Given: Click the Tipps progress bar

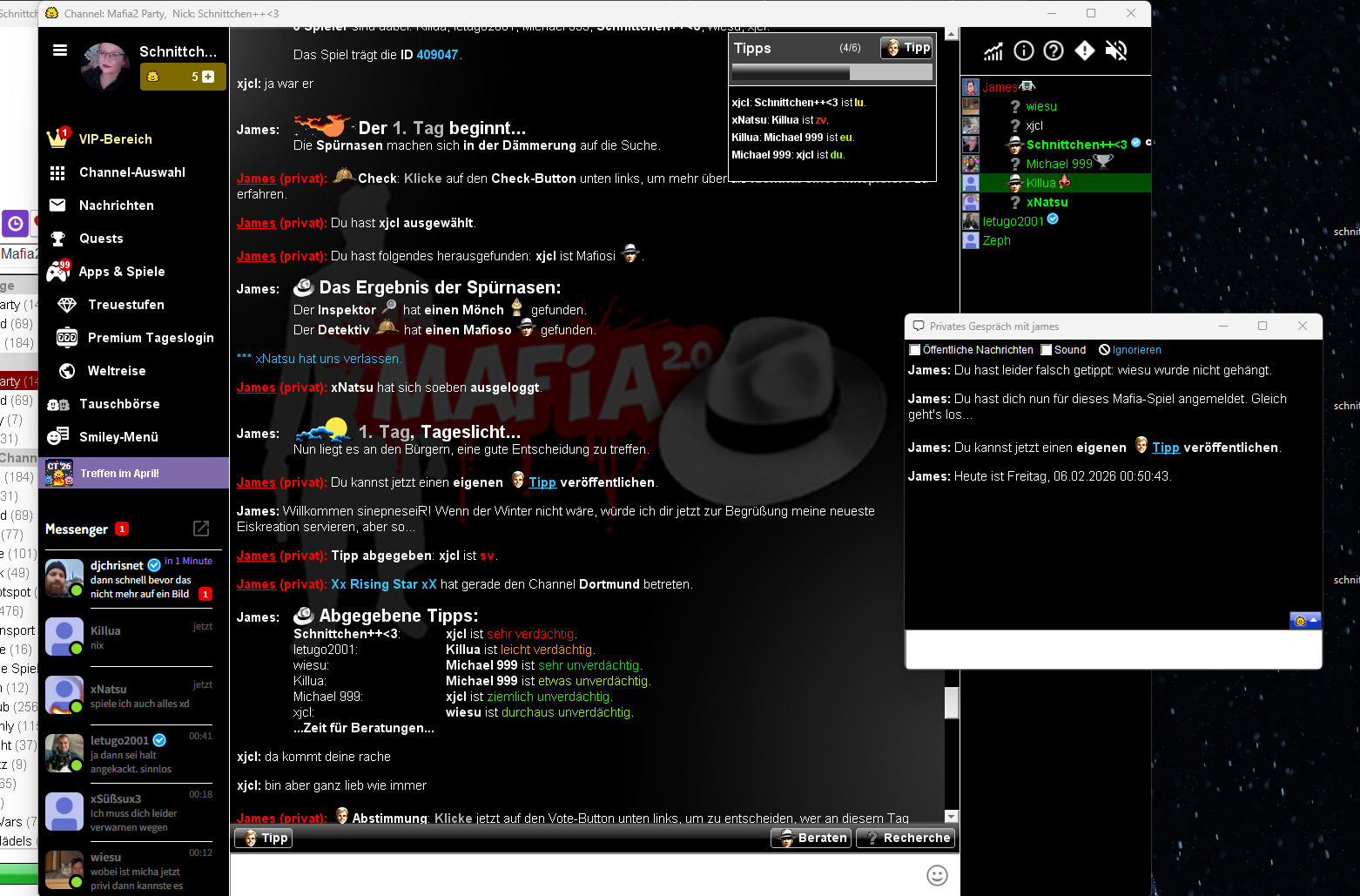Looking at the screenshot, I should pos(832,72).
